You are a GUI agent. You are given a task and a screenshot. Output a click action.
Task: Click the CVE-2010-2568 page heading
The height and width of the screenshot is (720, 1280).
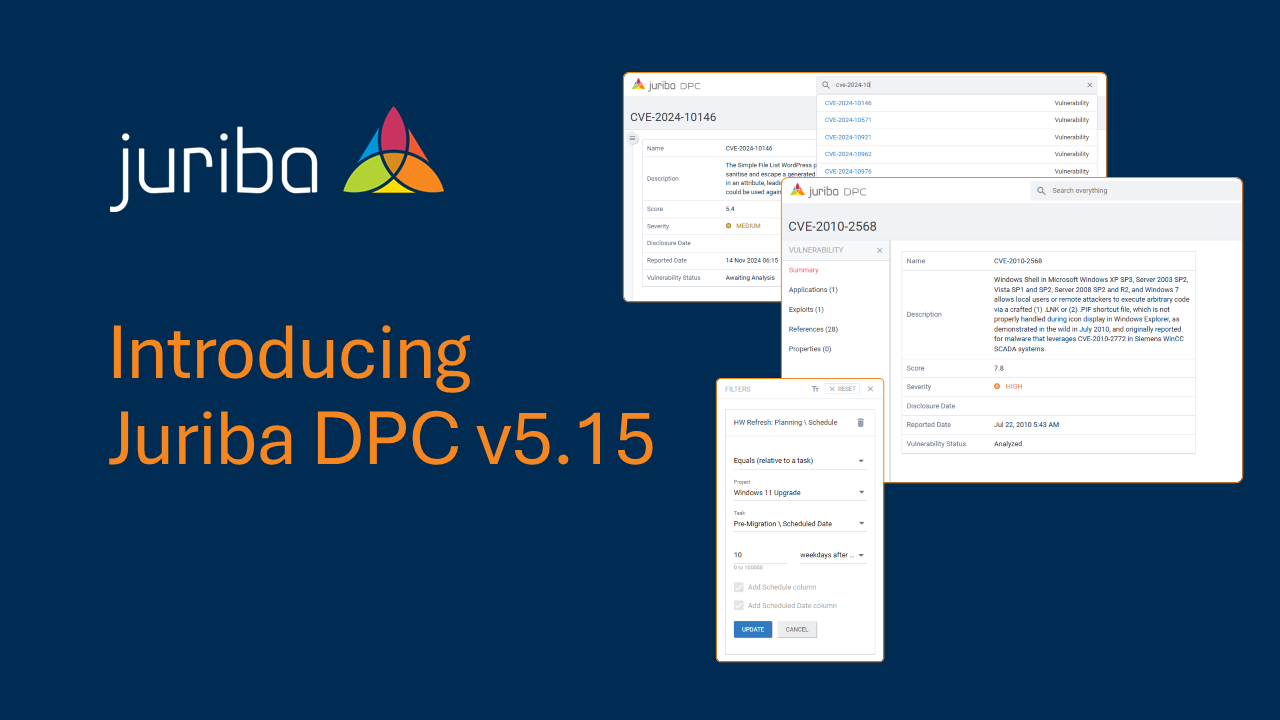[x=832, y=226]
